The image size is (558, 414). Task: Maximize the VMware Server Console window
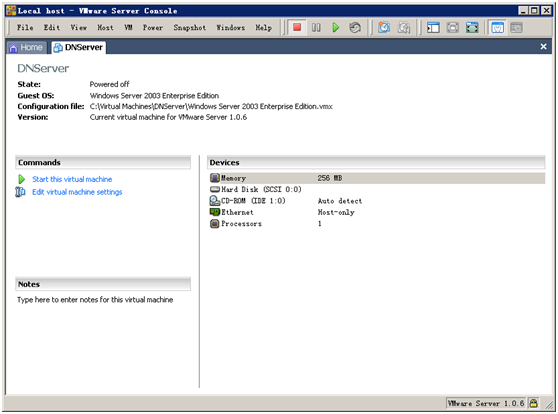tap(534, 11)
